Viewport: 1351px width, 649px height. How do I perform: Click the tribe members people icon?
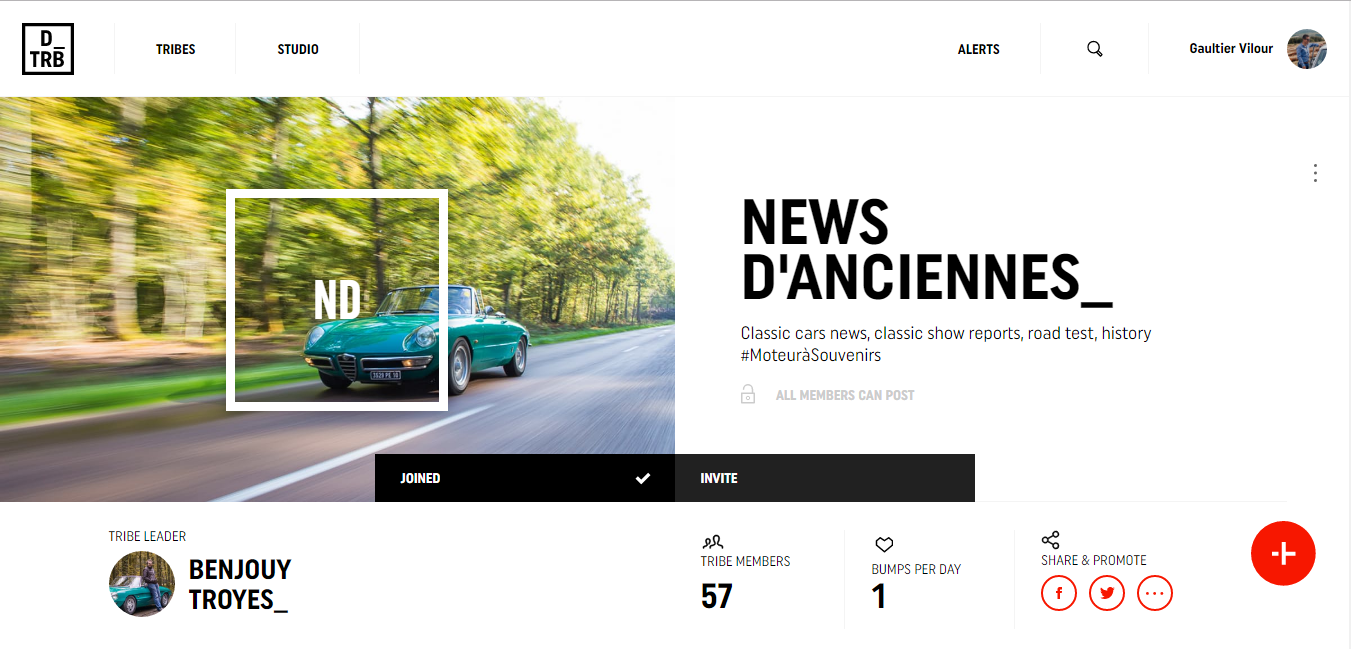click(712, 543)
